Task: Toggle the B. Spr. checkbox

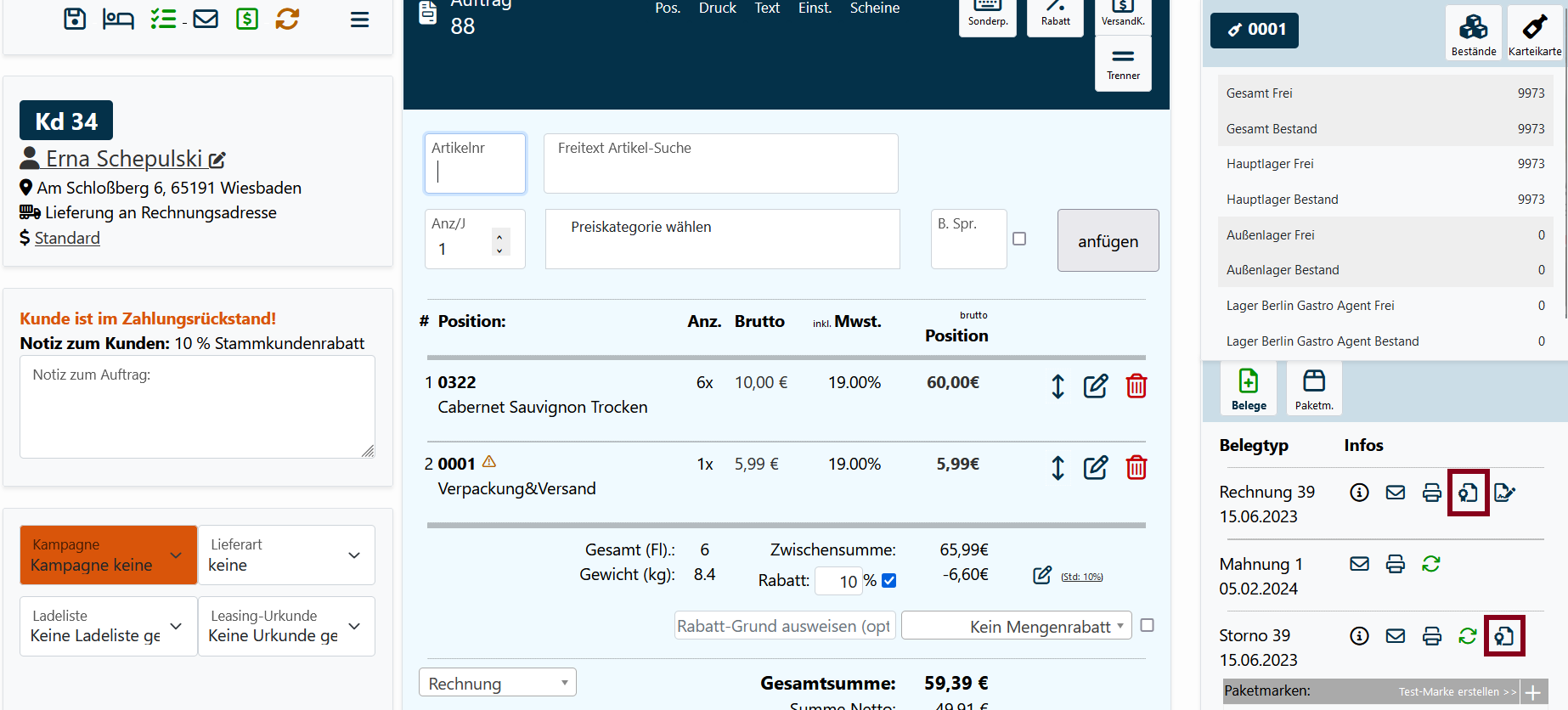Action: click(1019, 239)
